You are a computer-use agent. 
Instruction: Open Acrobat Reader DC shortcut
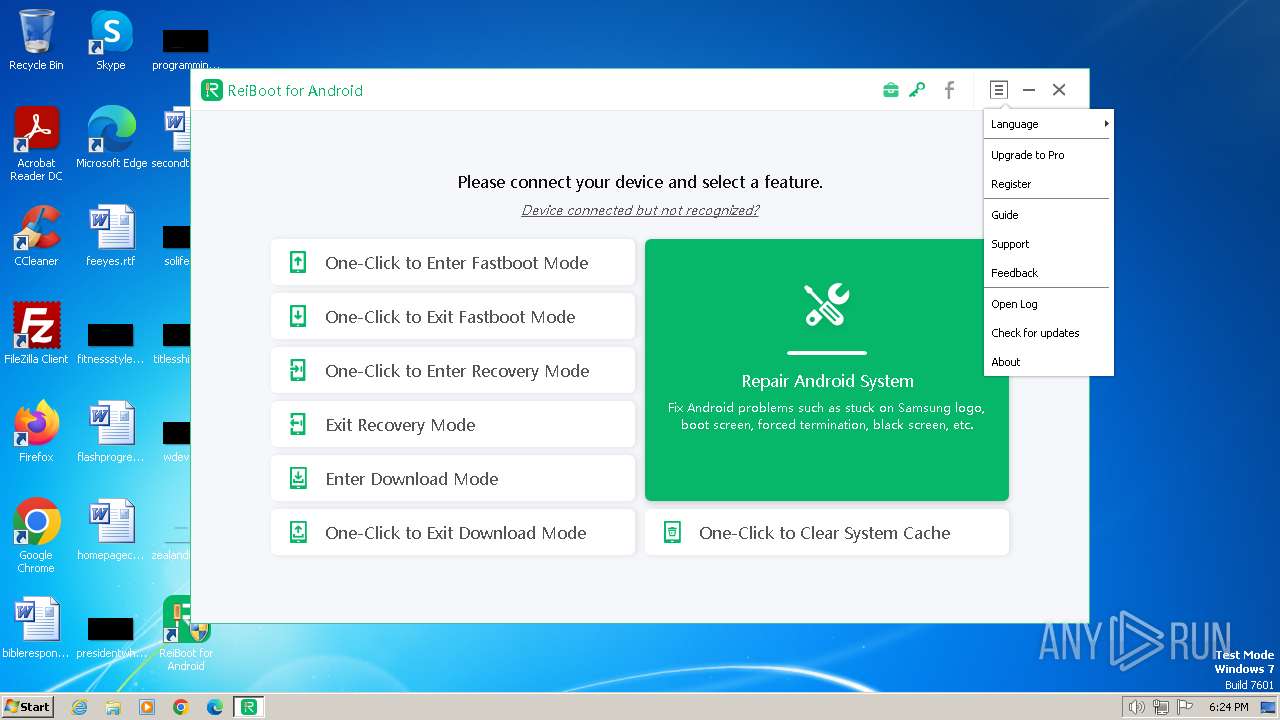point(36,144)
